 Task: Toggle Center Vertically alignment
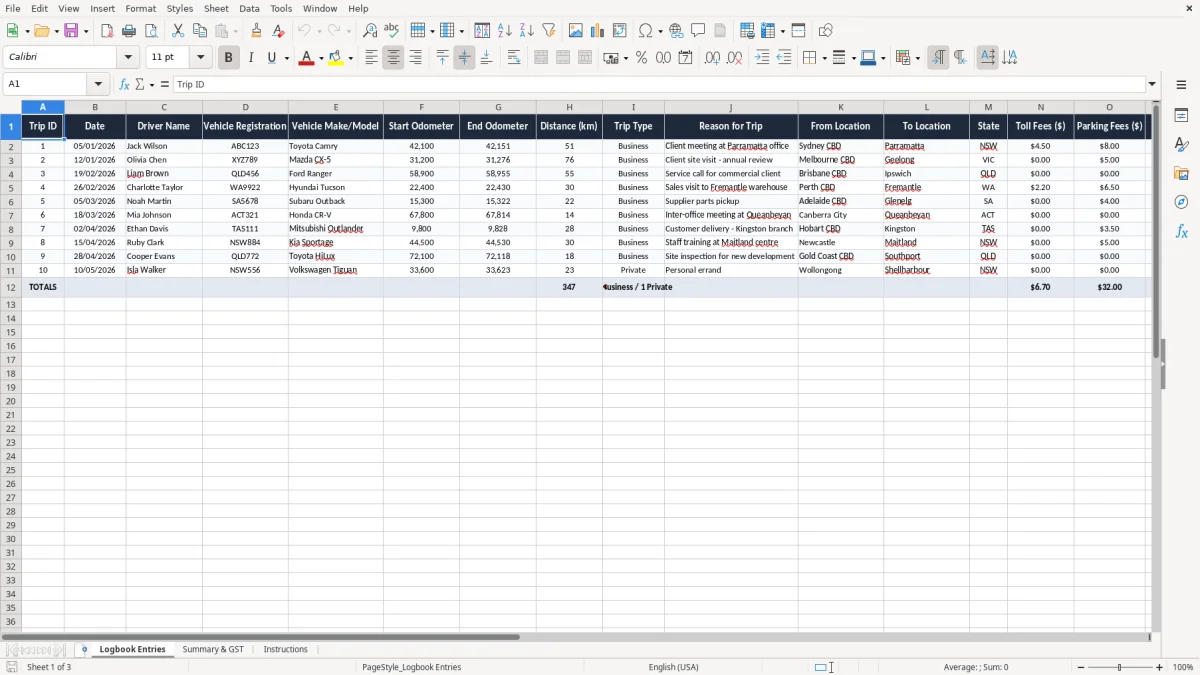coord(464,58)
